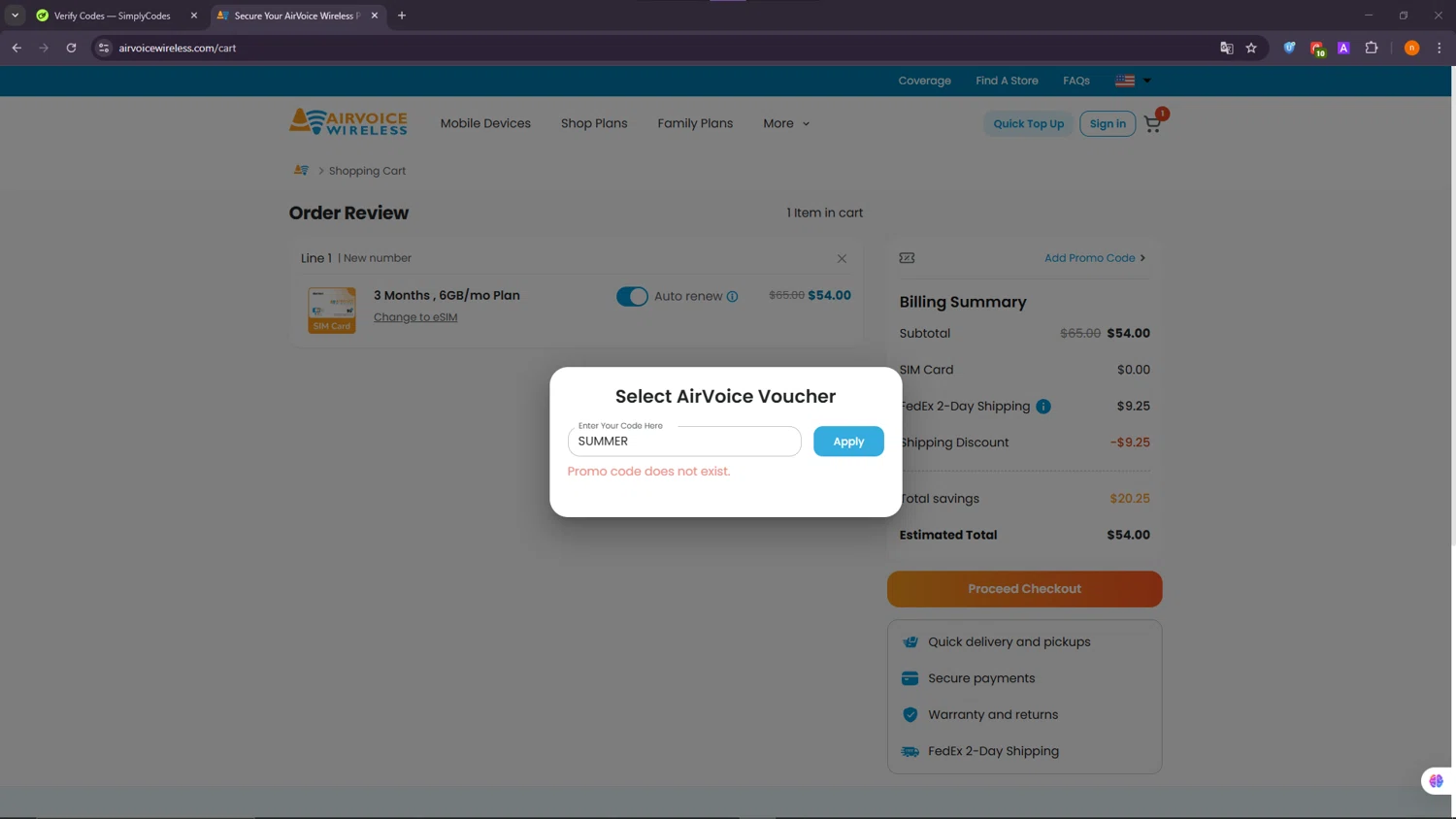1456x819 pixels.
Task: Click 'Secure payments' text
Action: [981, 678]
